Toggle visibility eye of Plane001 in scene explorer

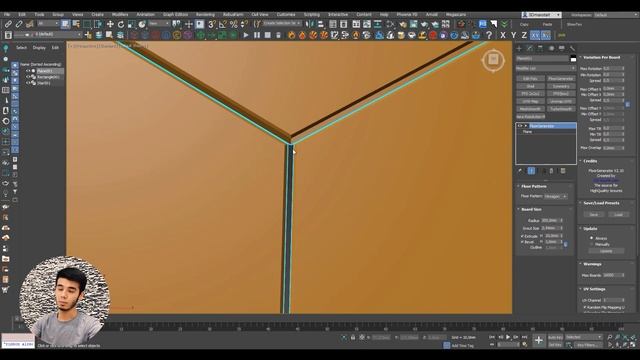tap(28, 71)
